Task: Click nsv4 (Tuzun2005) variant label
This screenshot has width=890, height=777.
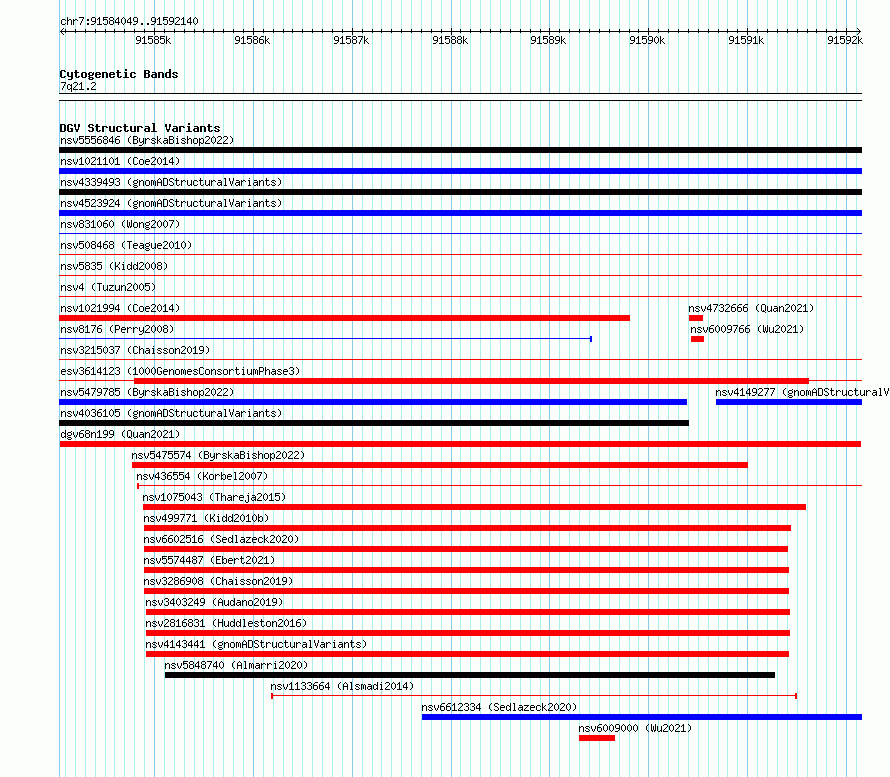Action: click(x=108, y=287)
